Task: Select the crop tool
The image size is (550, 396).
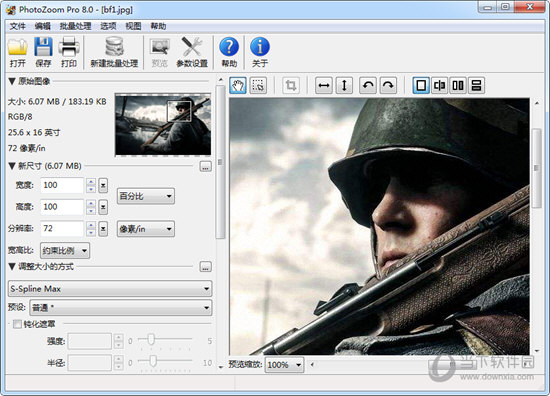Action: tap(291, 85)
